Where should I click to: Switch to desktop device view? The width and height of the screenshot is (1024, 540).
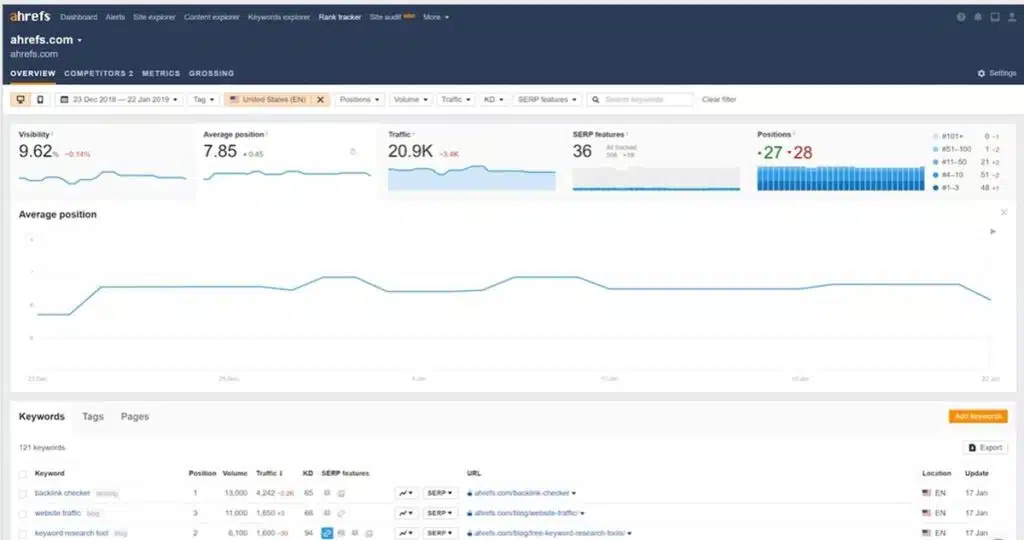(x=21, y=99)
